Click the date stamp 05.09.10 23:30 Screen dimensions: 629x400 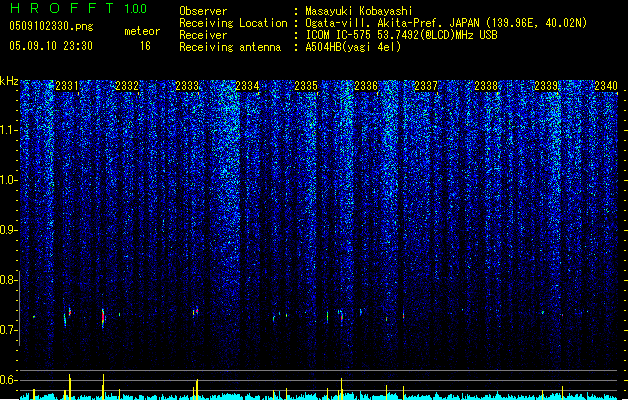[51, 46]
